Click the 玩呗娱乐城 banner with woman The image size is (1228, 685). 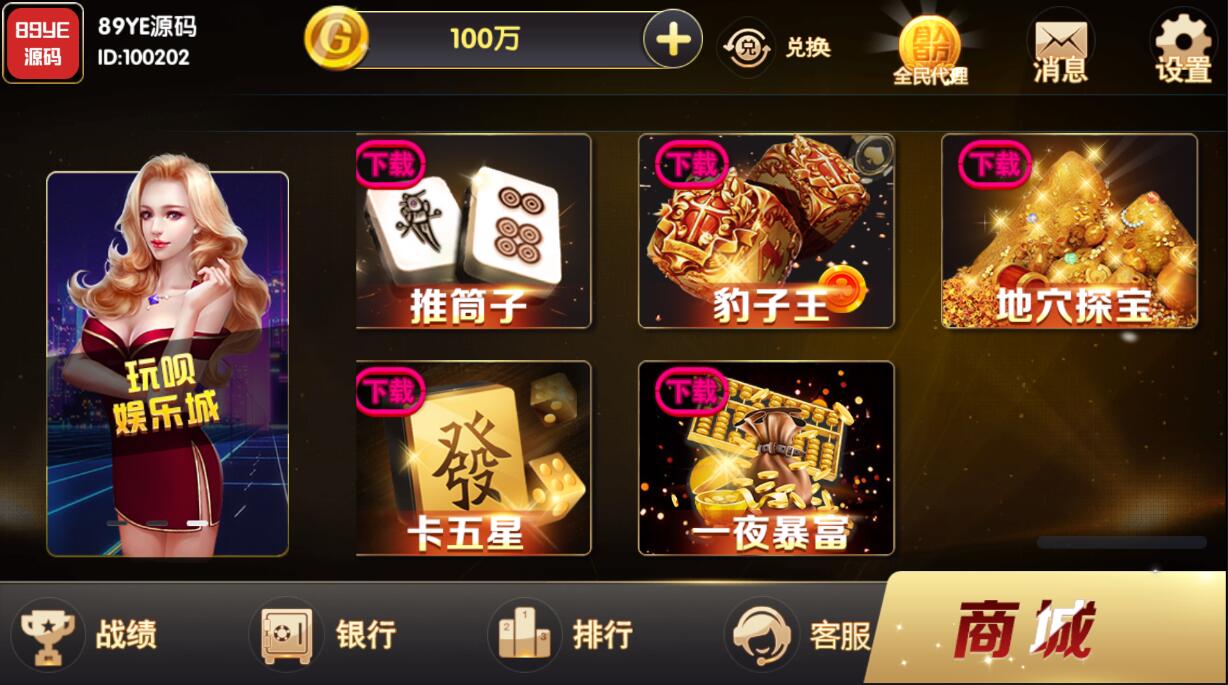167,364
